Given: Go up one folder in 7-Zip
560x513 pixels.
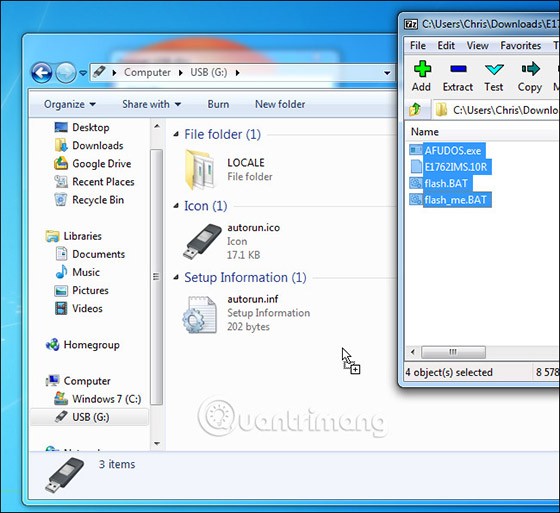Looking at the screenshot, I should pos(415,109).
